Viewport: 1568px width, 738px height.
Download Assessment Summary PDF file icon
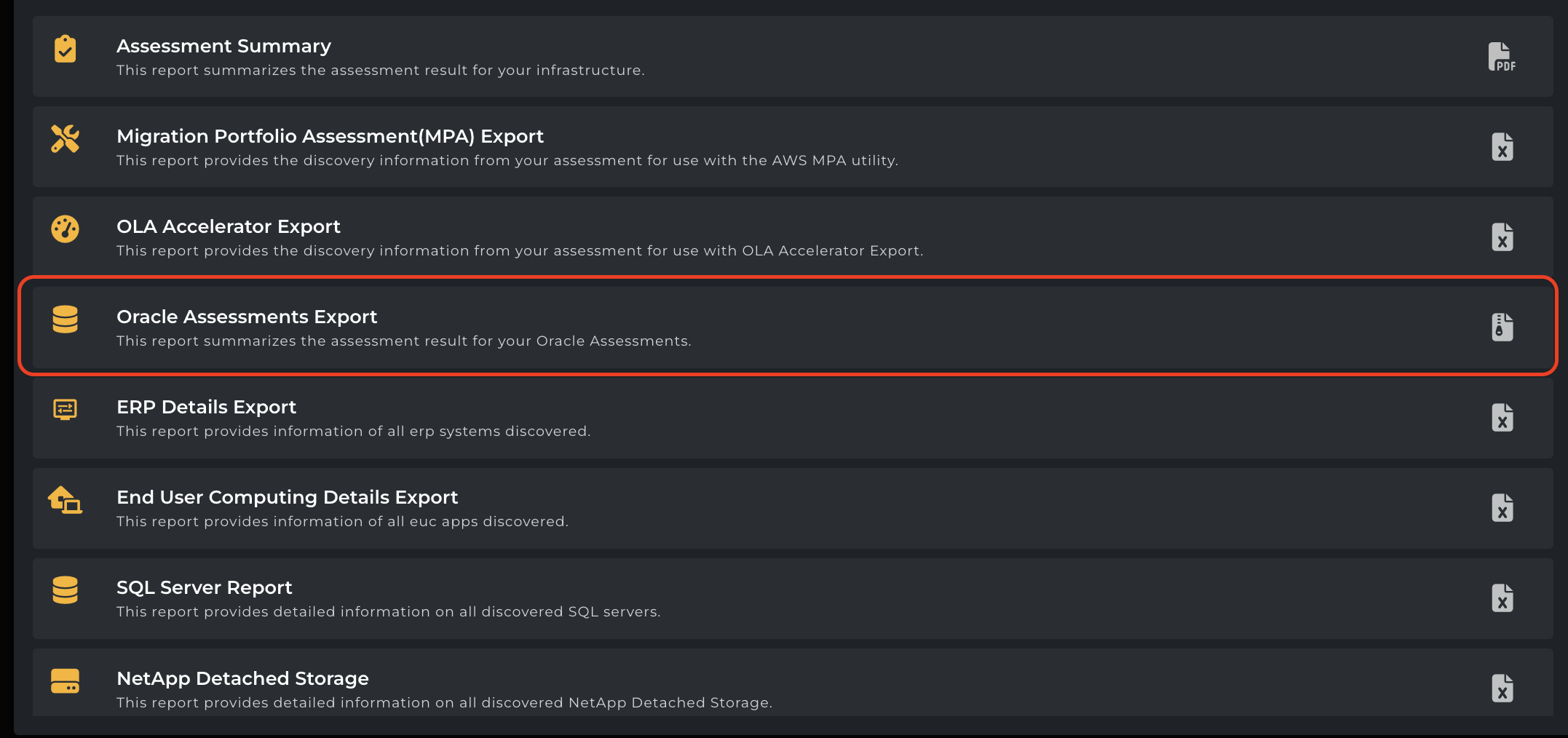(x=1501, y=57)
